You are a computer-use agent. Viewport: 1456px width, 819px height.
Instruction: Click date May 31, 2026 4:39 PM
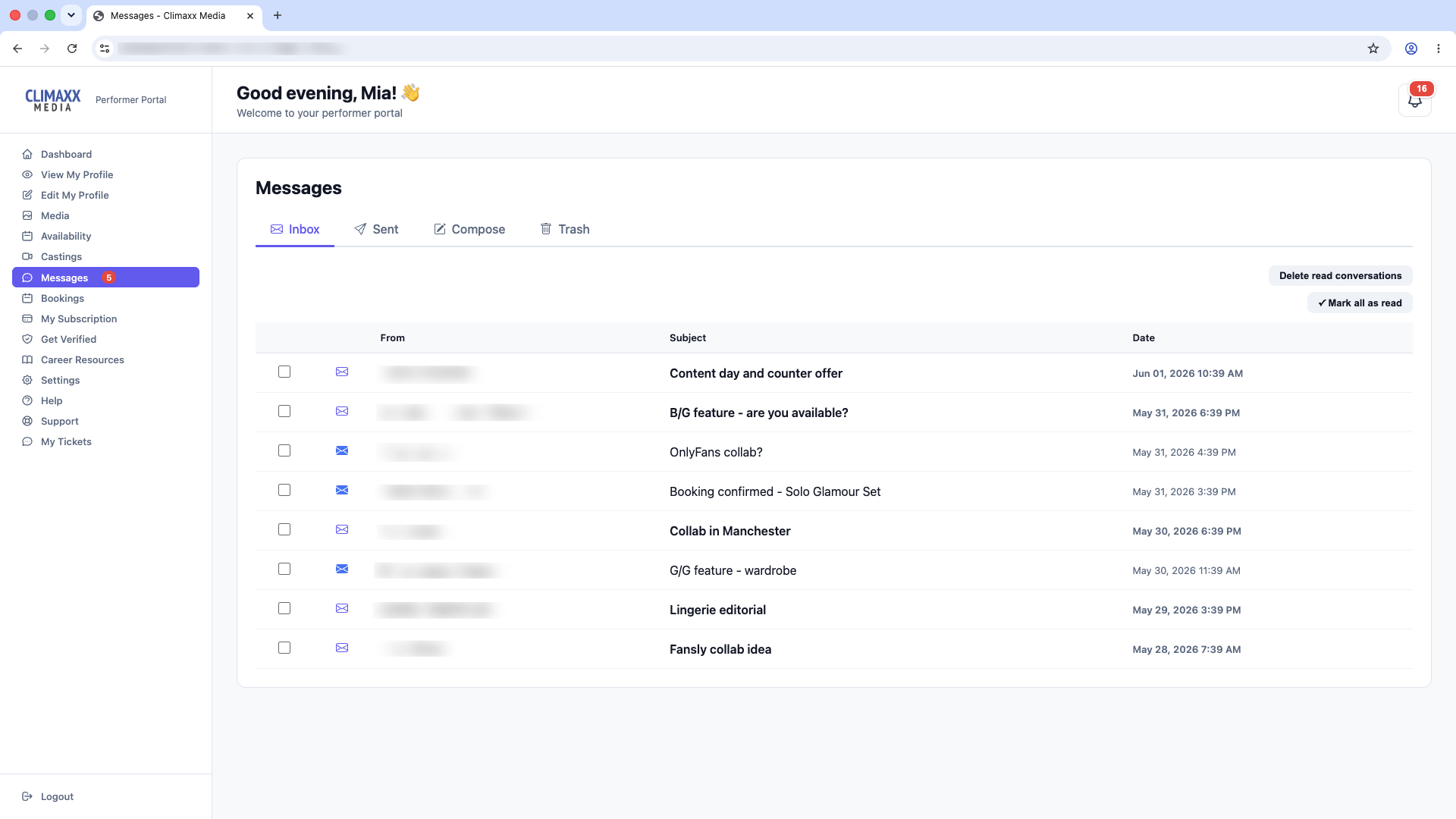click(x=1184, y=452)
